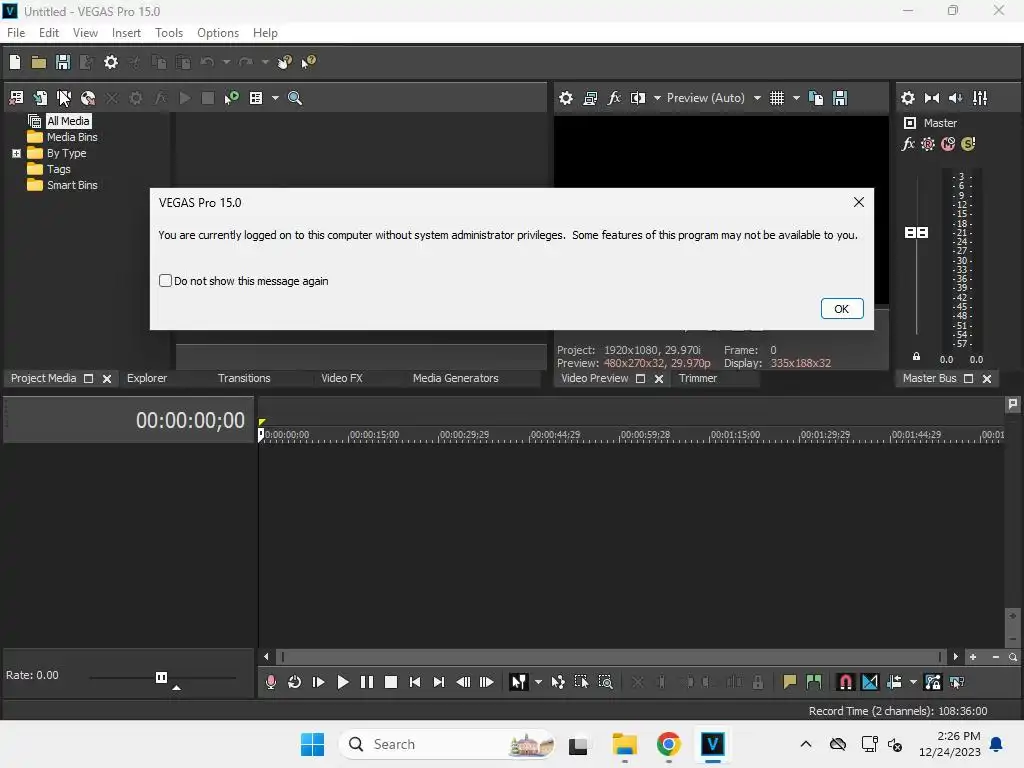
Task: Confirm dialog with OK button
Action: coord(842,309)
